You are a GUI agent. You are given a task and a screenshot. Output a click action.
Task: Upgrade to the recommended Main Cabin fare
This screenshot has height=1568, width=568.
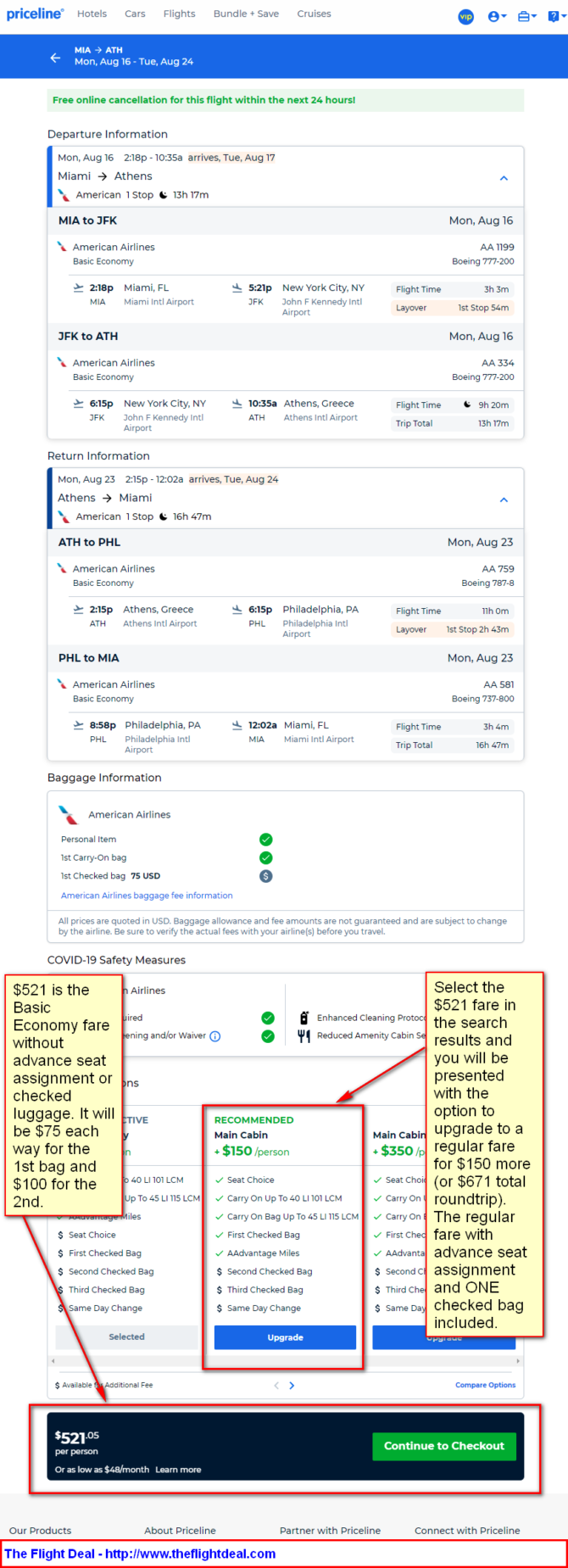[x=285, y=1336]
